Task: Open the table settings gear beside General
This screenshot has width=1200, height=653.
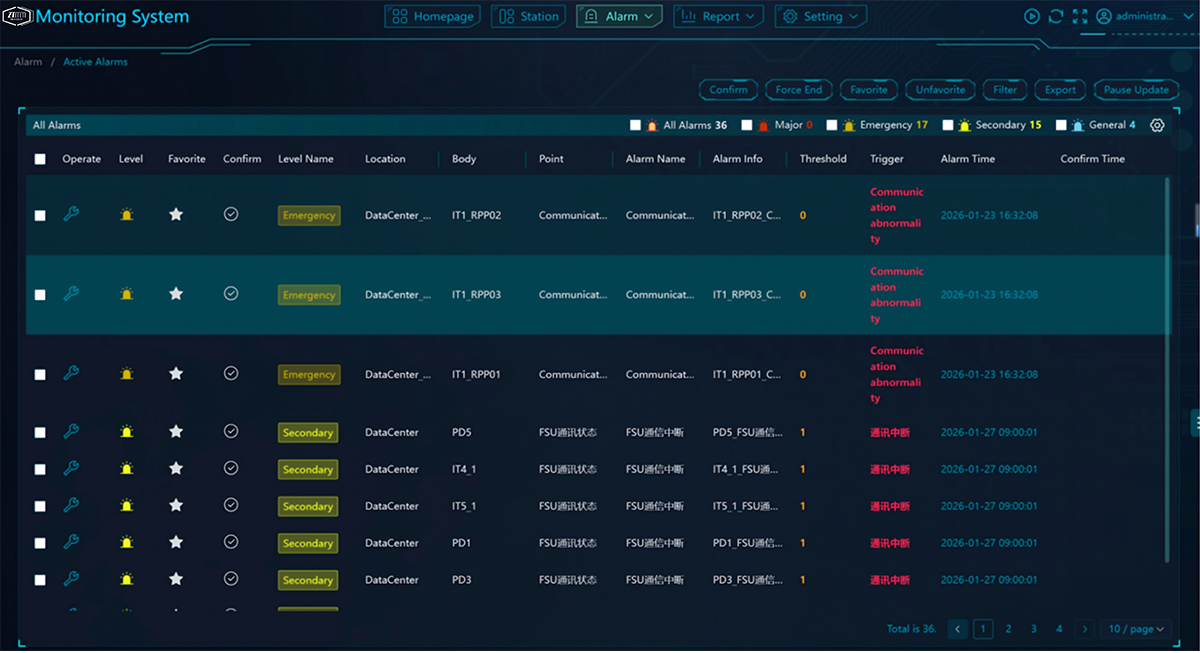Action: pos(1157,125)
